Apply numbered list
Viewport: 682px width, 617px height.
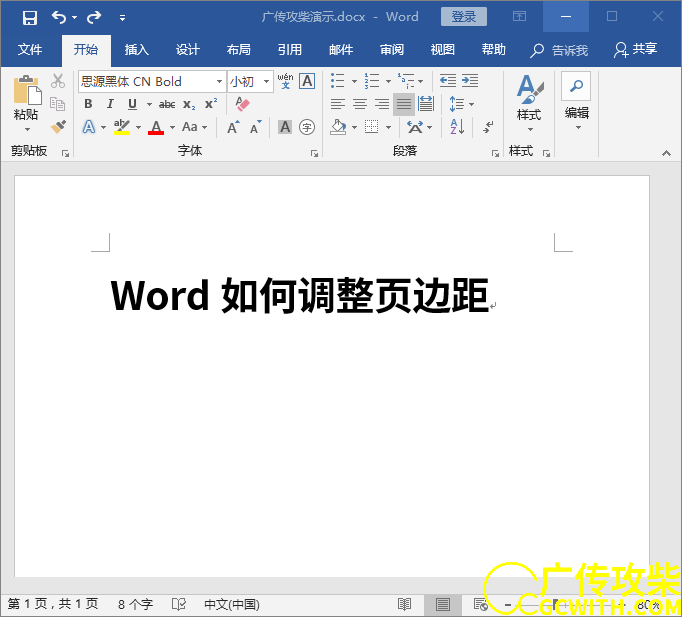point(372,81)
